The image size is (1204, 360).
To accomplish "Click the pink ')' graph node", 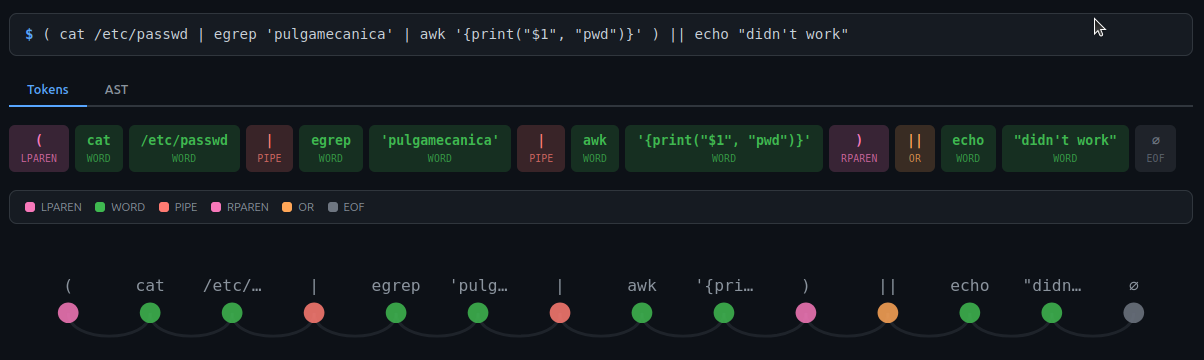I will point(806,313).
